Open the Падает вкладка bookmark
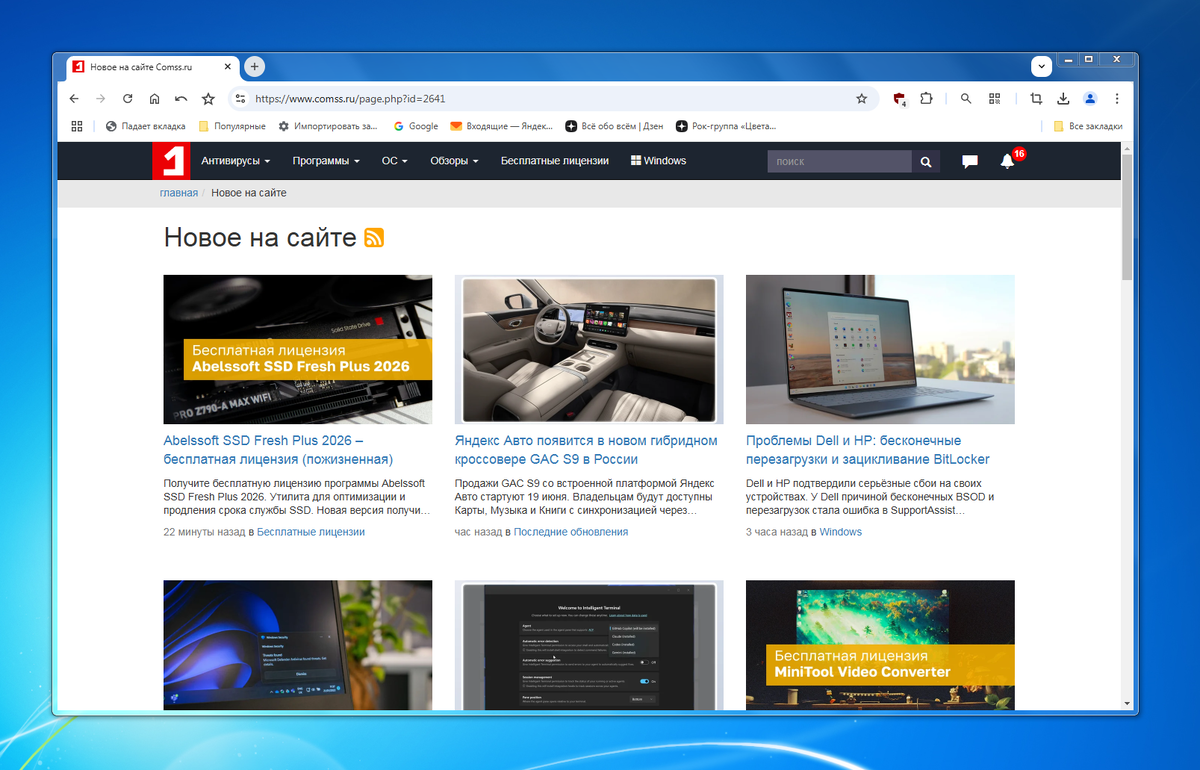 coord(146,127)
